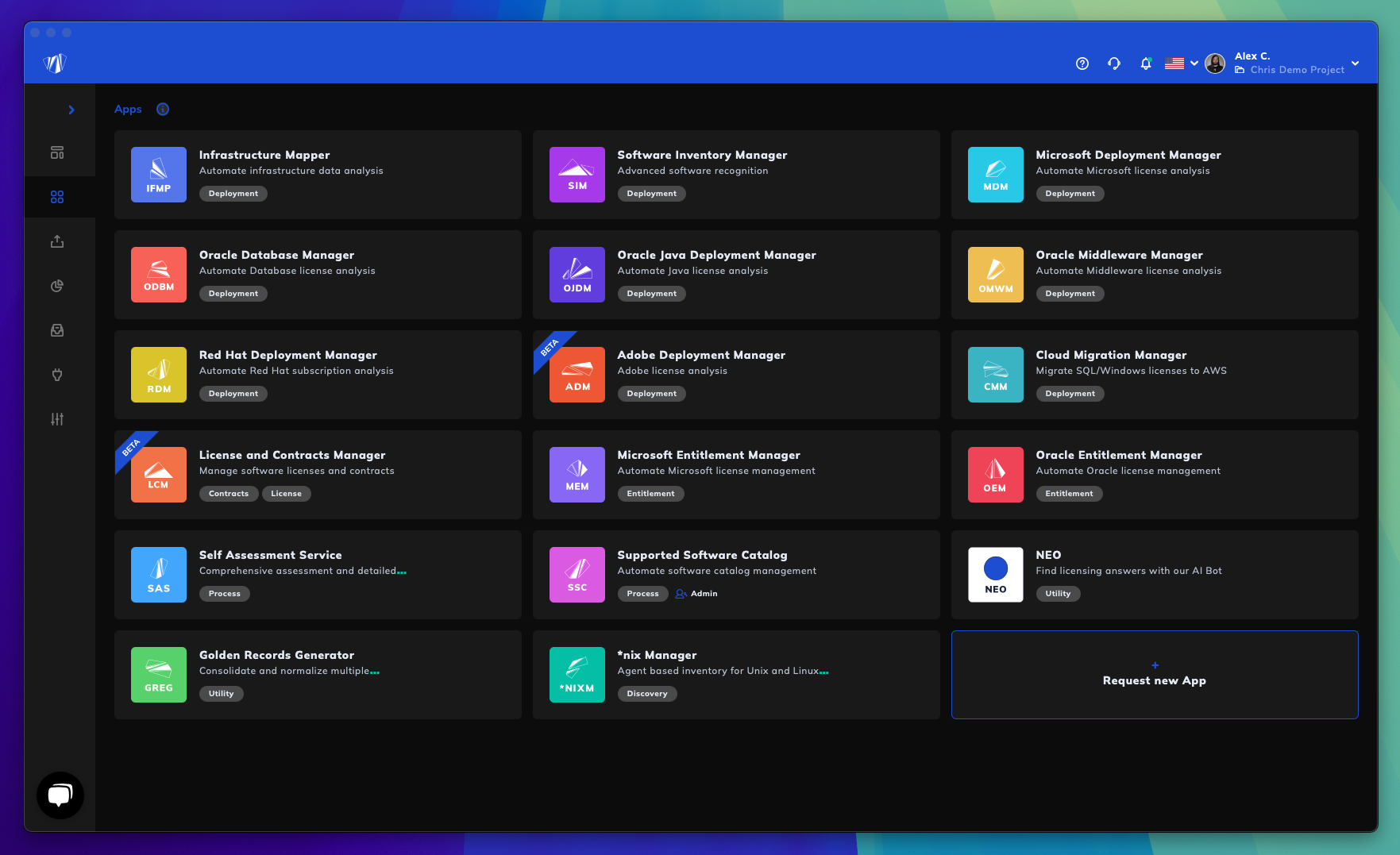Viewport: 1400px width, 855px height.
Task: Expand the Chris Demo Project dropdown
Action: click(1356, 64)
